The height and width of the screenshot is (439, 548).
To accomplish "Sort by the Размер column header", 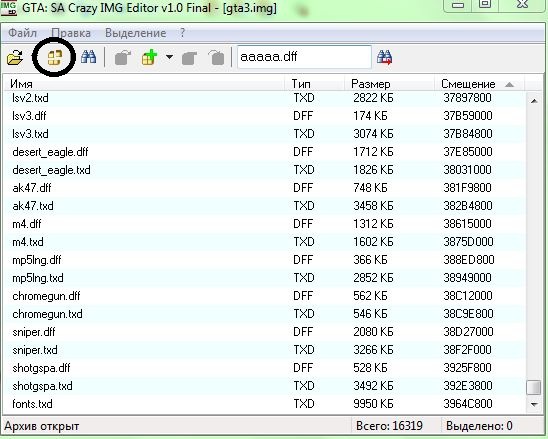I will coord(390,84).
